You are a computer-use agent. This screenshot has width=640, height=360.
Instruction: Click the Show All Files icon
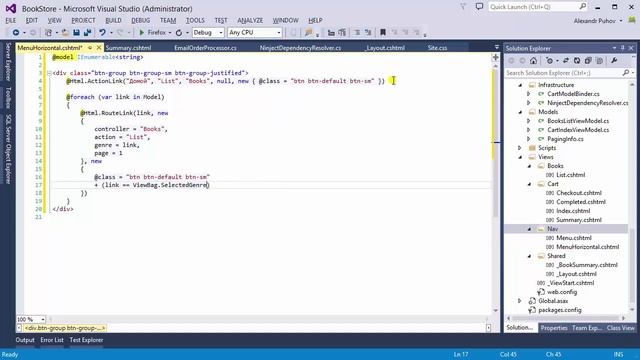(x=599, y=61)
